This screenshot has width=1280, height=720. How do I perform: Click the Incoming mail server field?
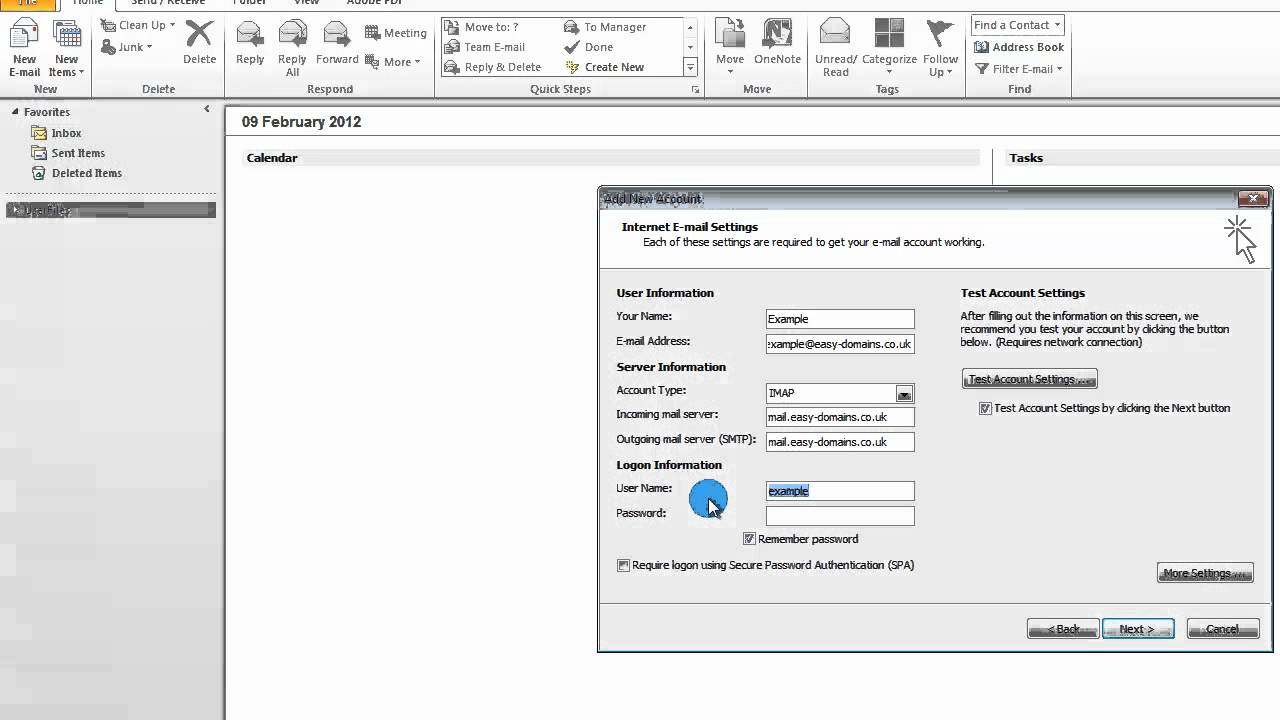pyautogui.click(x=840, y=417)
